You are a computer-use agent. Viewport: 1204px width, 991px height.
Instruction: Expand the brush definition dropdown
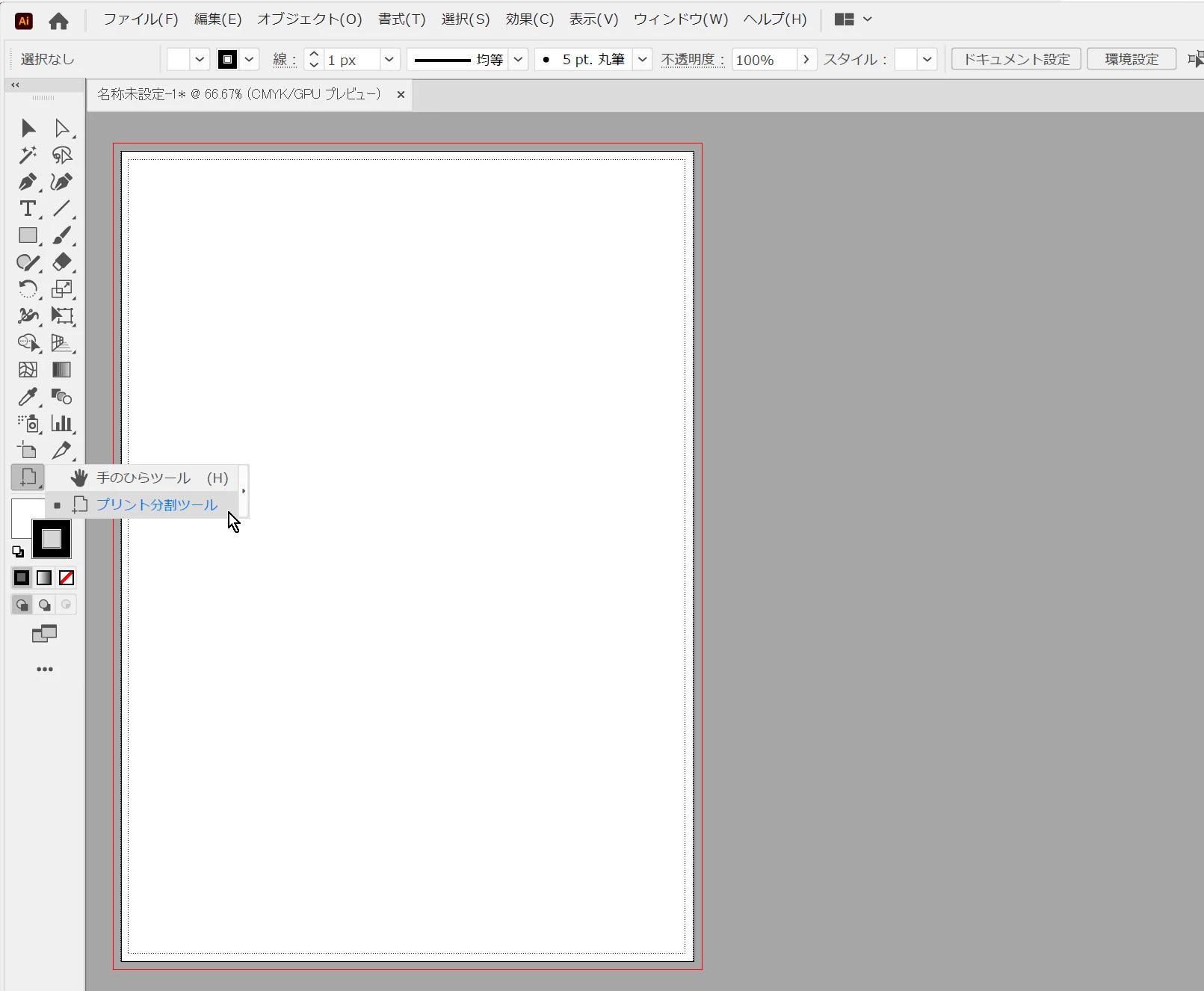coord(642,60)
